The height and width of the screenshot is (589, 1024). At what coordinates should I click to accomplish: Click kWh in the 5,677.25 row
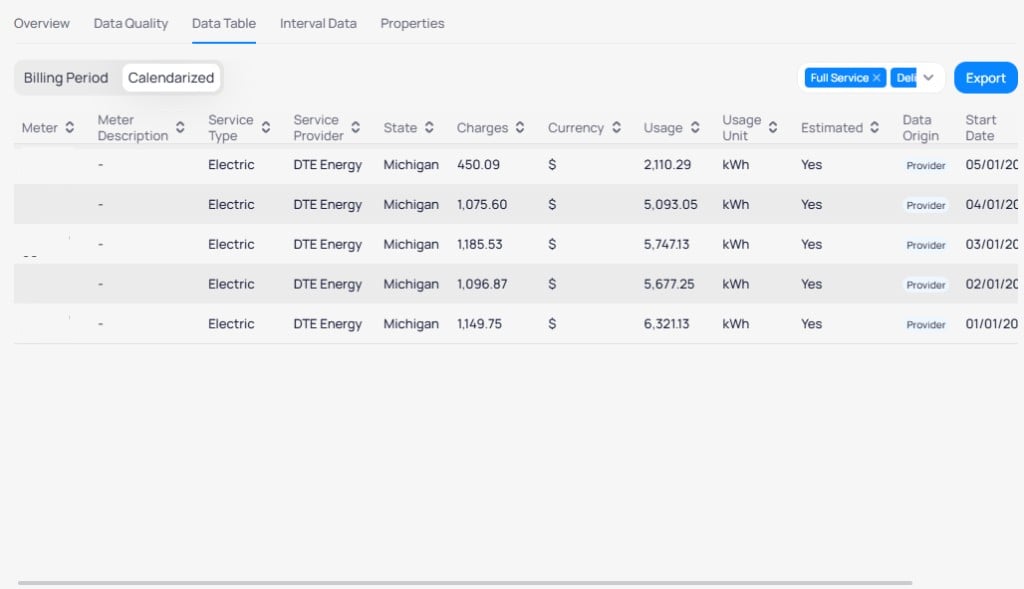coord(735,284)
